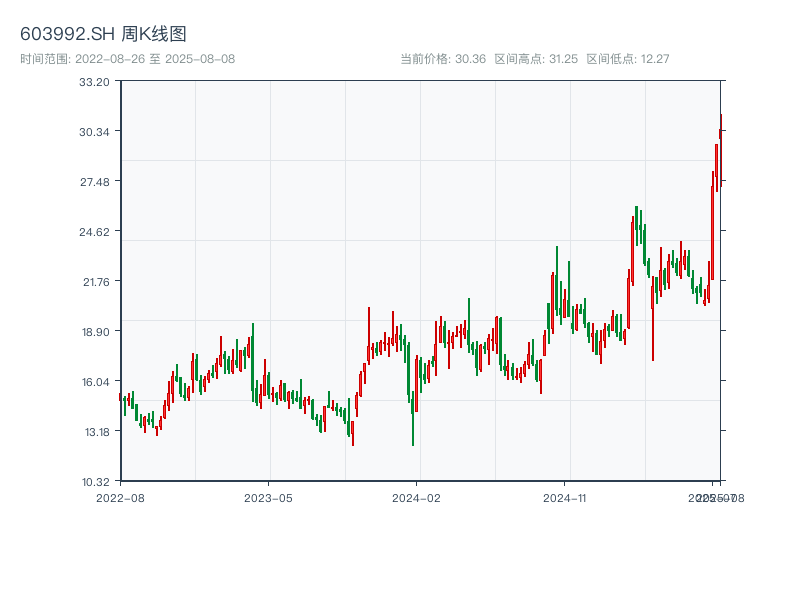Image resolution: width=800 pixels, height=600 pixels.
Task: Select the 2022-08 x-axis date label
Action: (120, 497)
